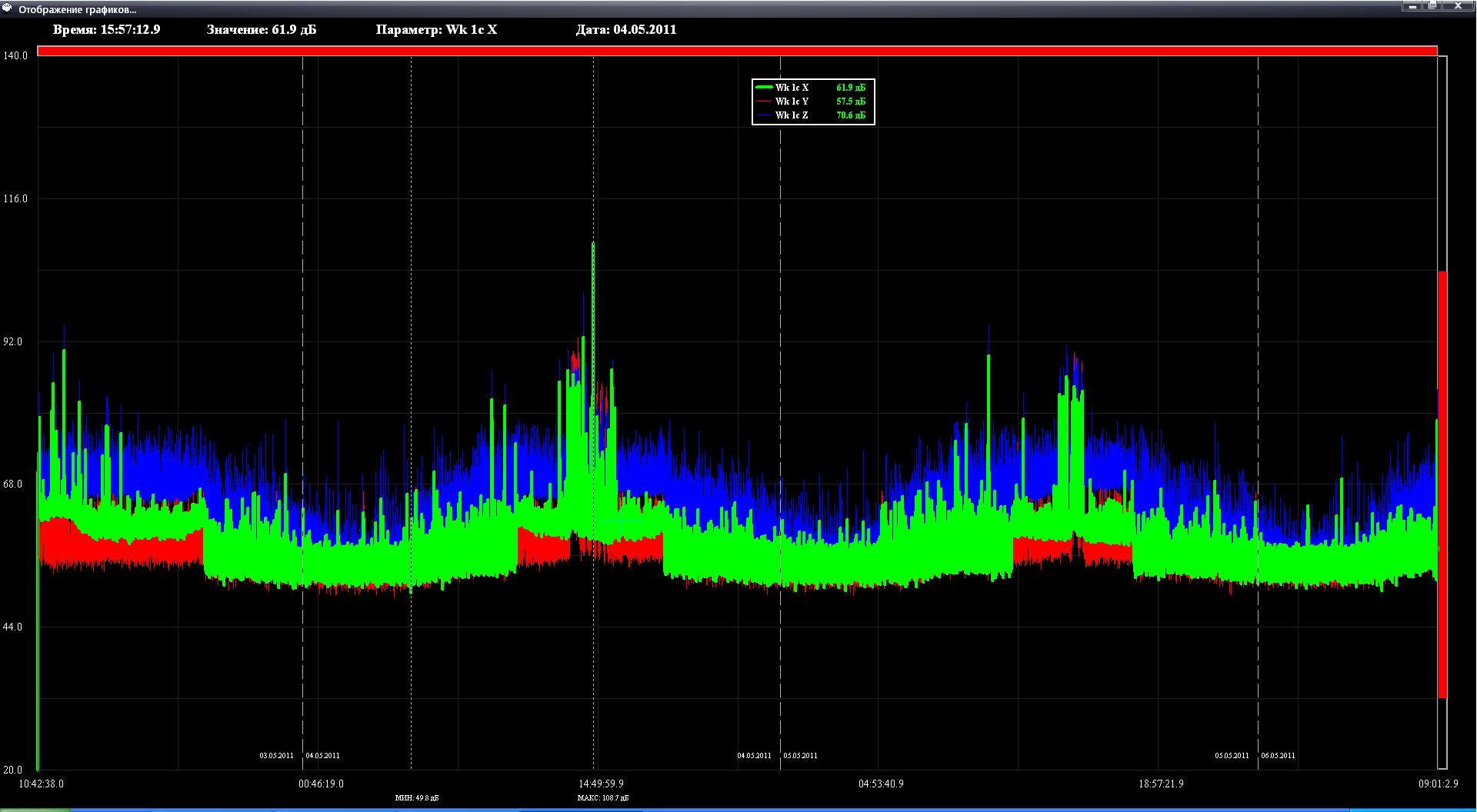Click the 14:49:59.9 time axis label
1477x812 pixels.
click(602, 784)
